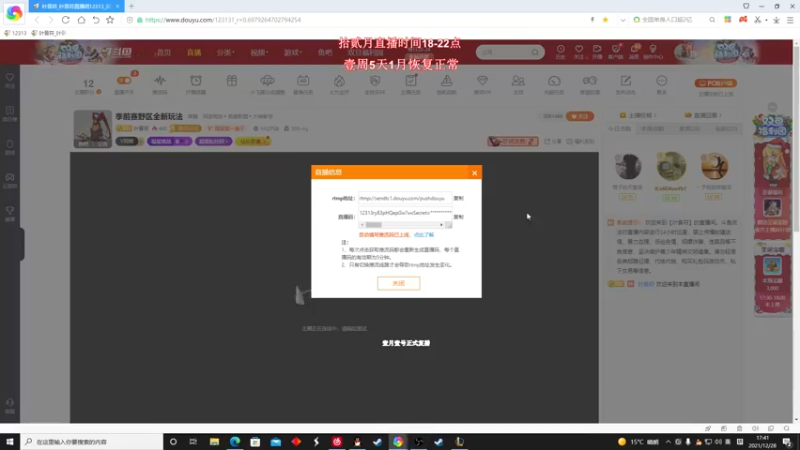The width and height of the screenshot is (800, 450).
Task: Close the orange stream info dialog via X
Action: [474, 173]
